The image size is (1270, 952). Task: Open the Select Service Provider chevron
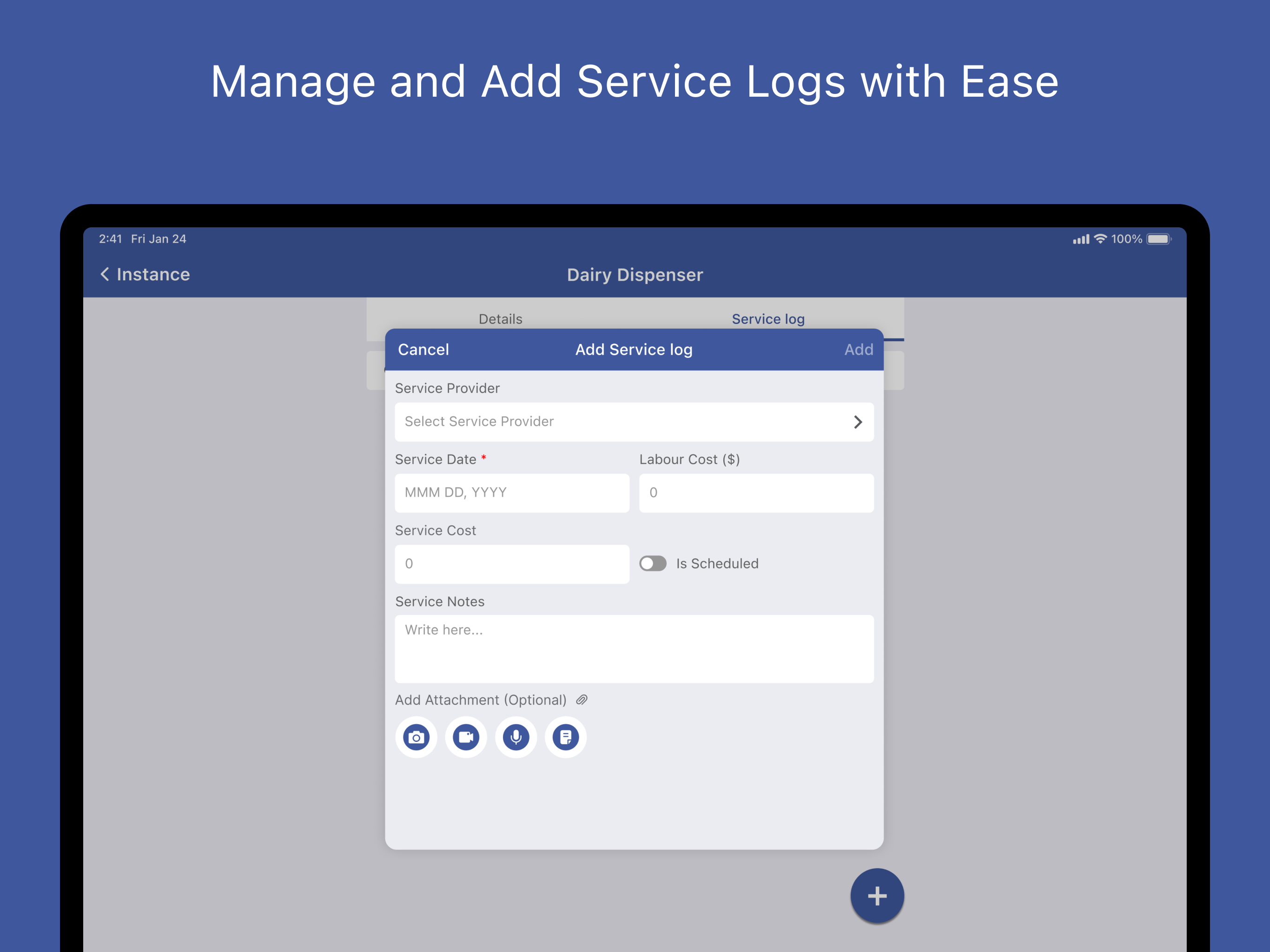(x=858, y=422)
